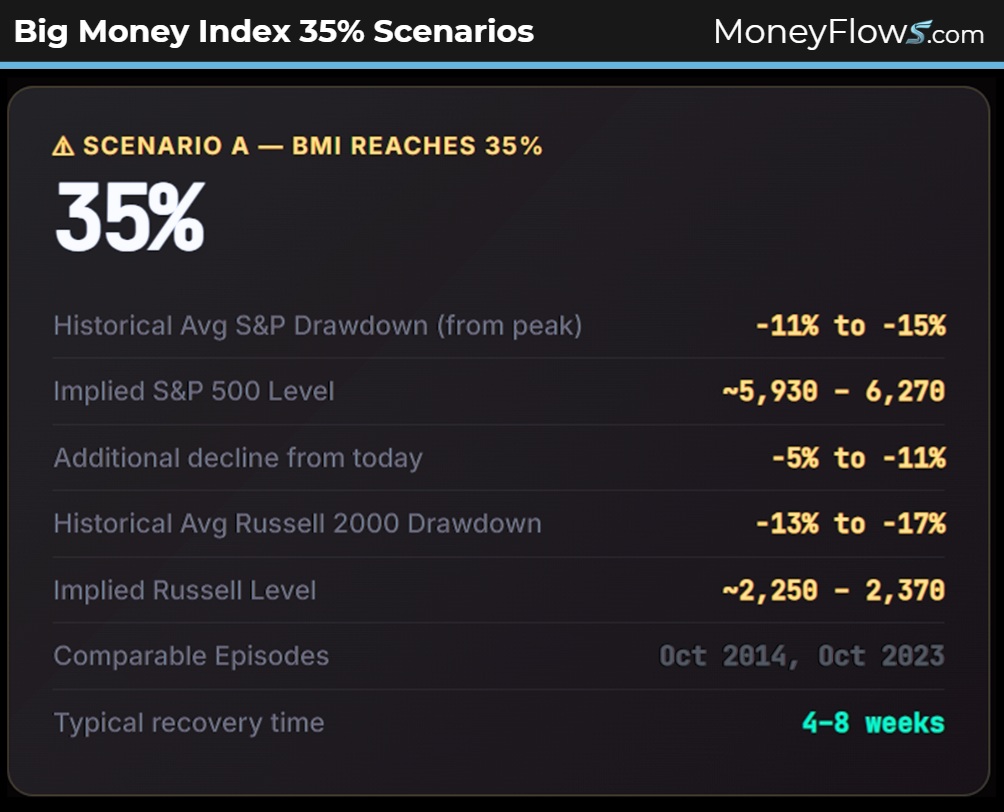Click the large 35% figure
Viewport: 1004px width, 812px height.
130,217
